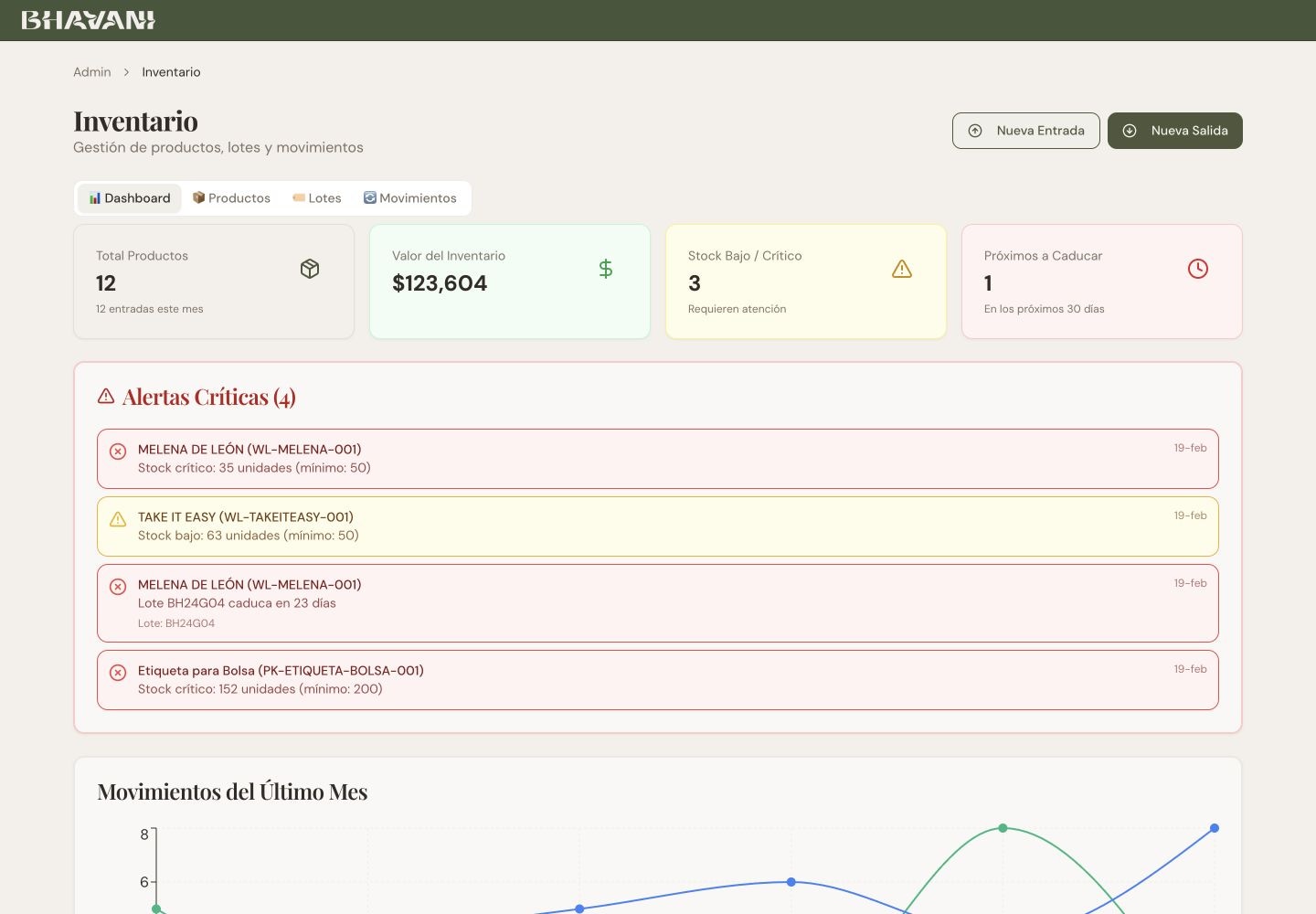Click the up-arrow icon in Nueva Entrada button
This screenshot has width=1316, height=914.
(x=975, y=131)
